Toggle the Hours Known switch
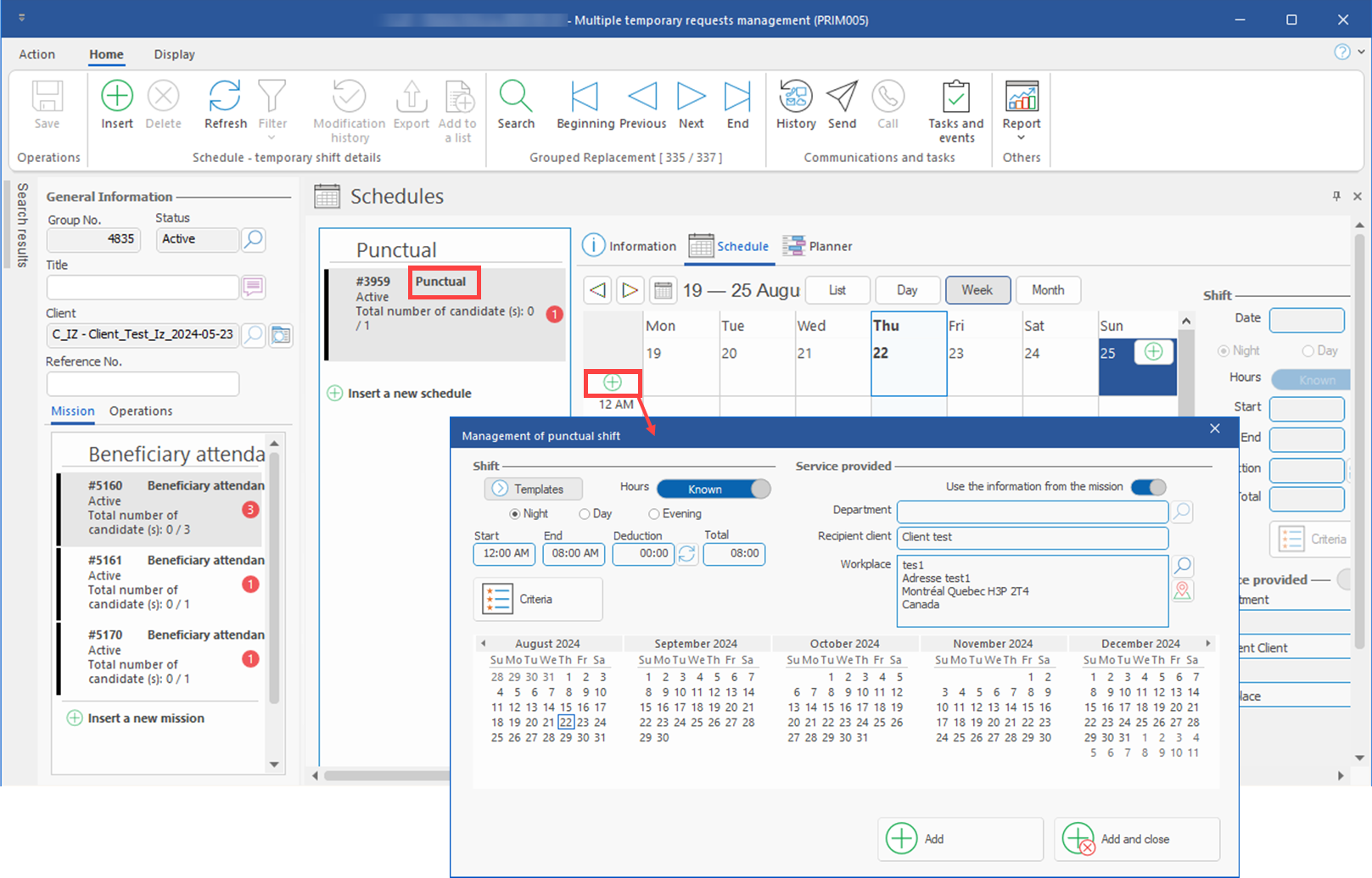This screenshot has height=878, width=1372. click(x=714, y=489)
